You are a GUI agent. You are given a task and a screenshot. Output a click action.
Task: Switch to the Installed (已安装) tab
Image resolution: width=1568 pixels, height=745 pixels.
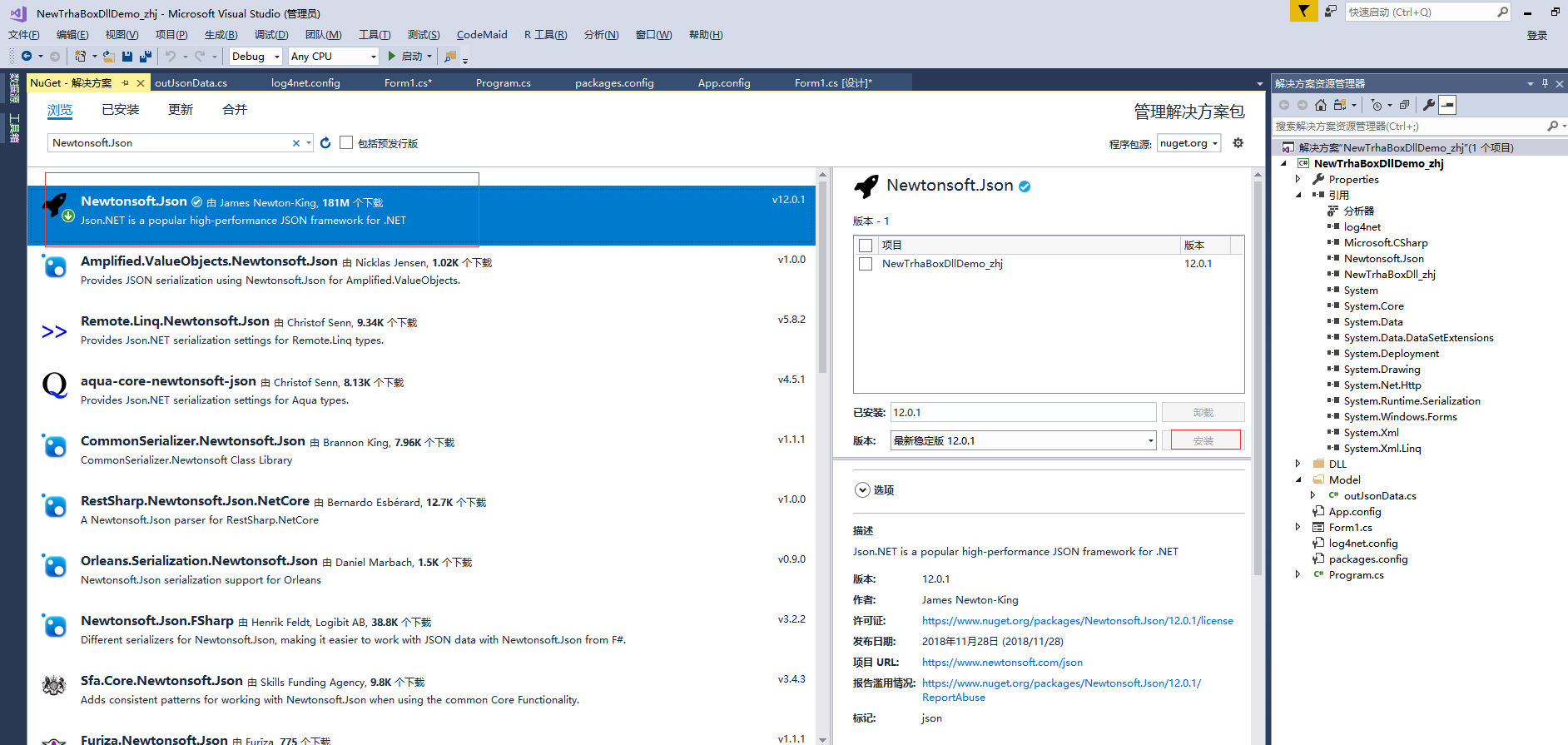[121, 110]
